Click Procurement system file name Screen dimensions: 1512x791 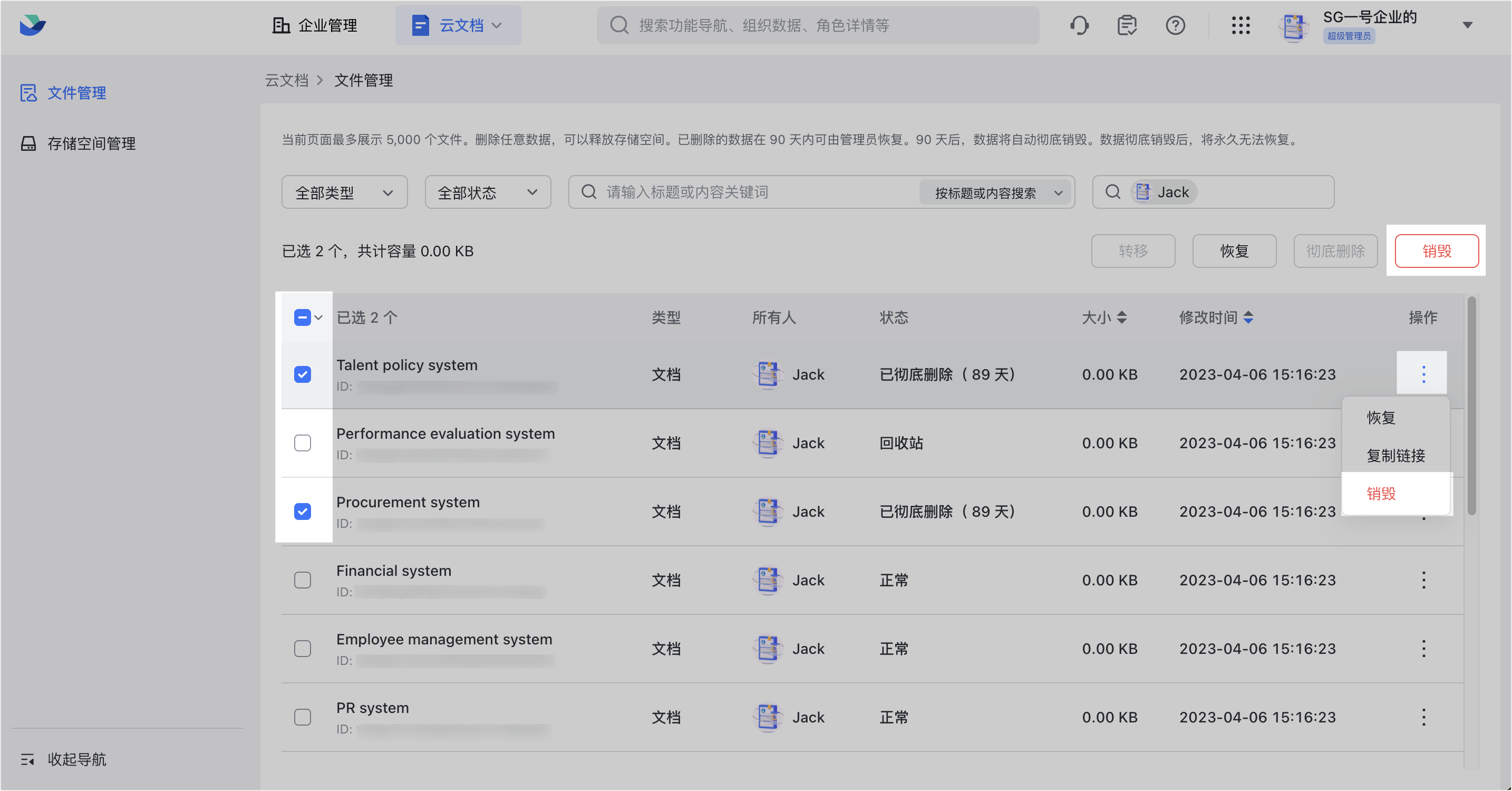(x=408, y=502)
